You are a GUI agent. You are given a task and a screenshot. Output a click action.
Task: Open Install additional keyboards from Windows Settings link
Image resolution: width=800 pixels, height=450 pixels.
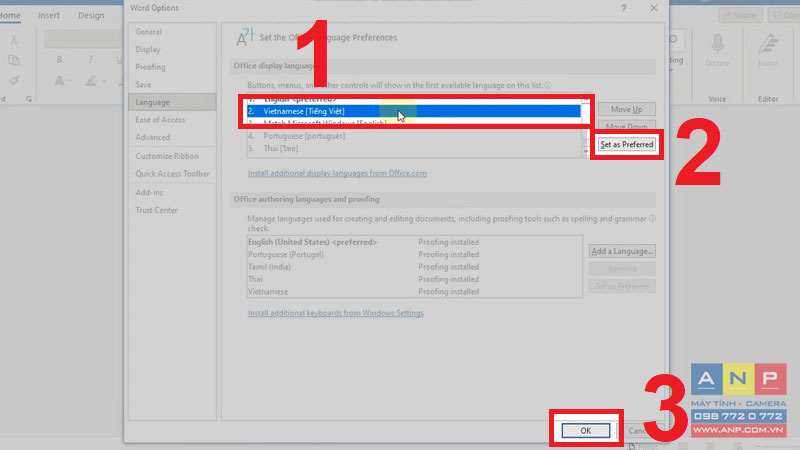[336, 313]
